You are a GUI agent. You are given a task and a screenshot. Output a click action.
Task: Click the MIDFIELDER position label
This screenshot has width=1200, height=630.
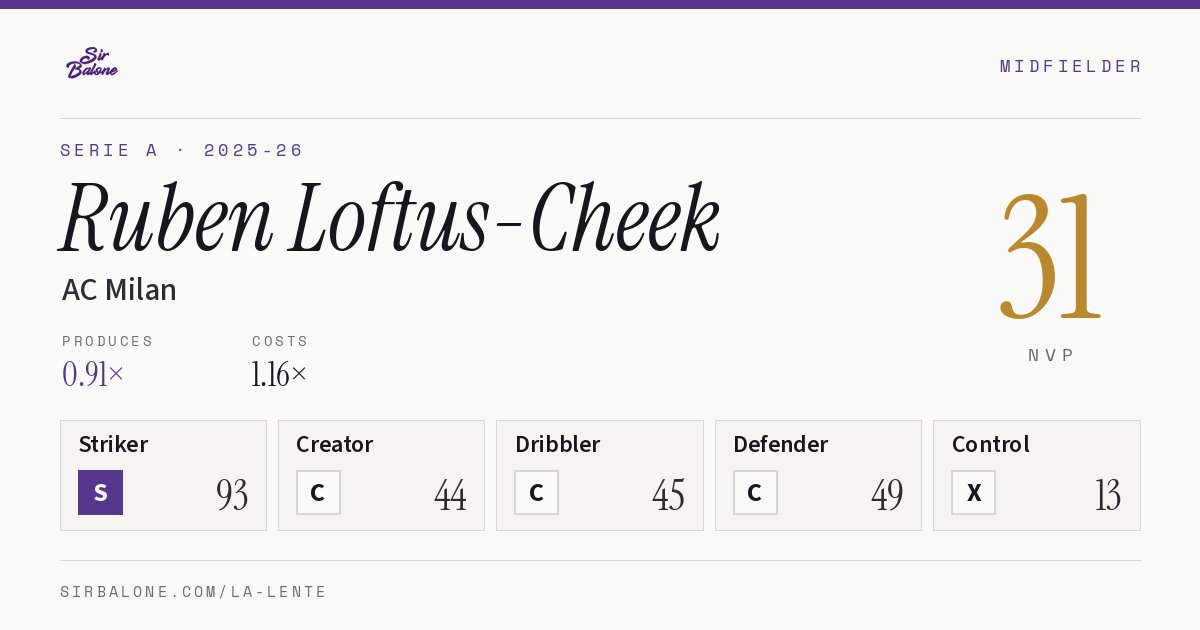point(1070,66)
